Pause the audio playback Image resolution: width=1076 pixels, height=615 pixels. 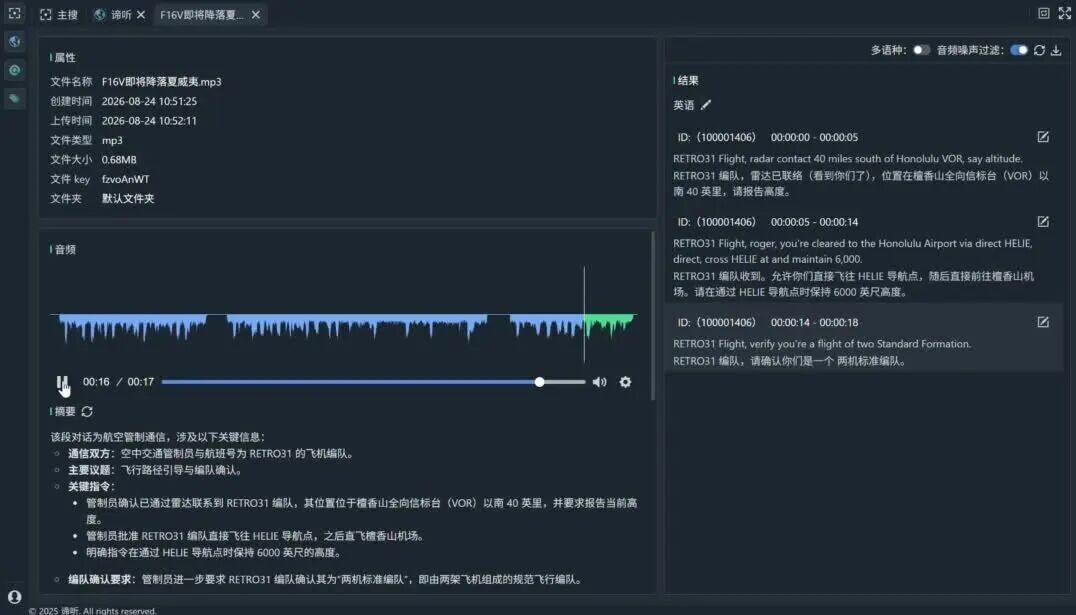(62, 382)
